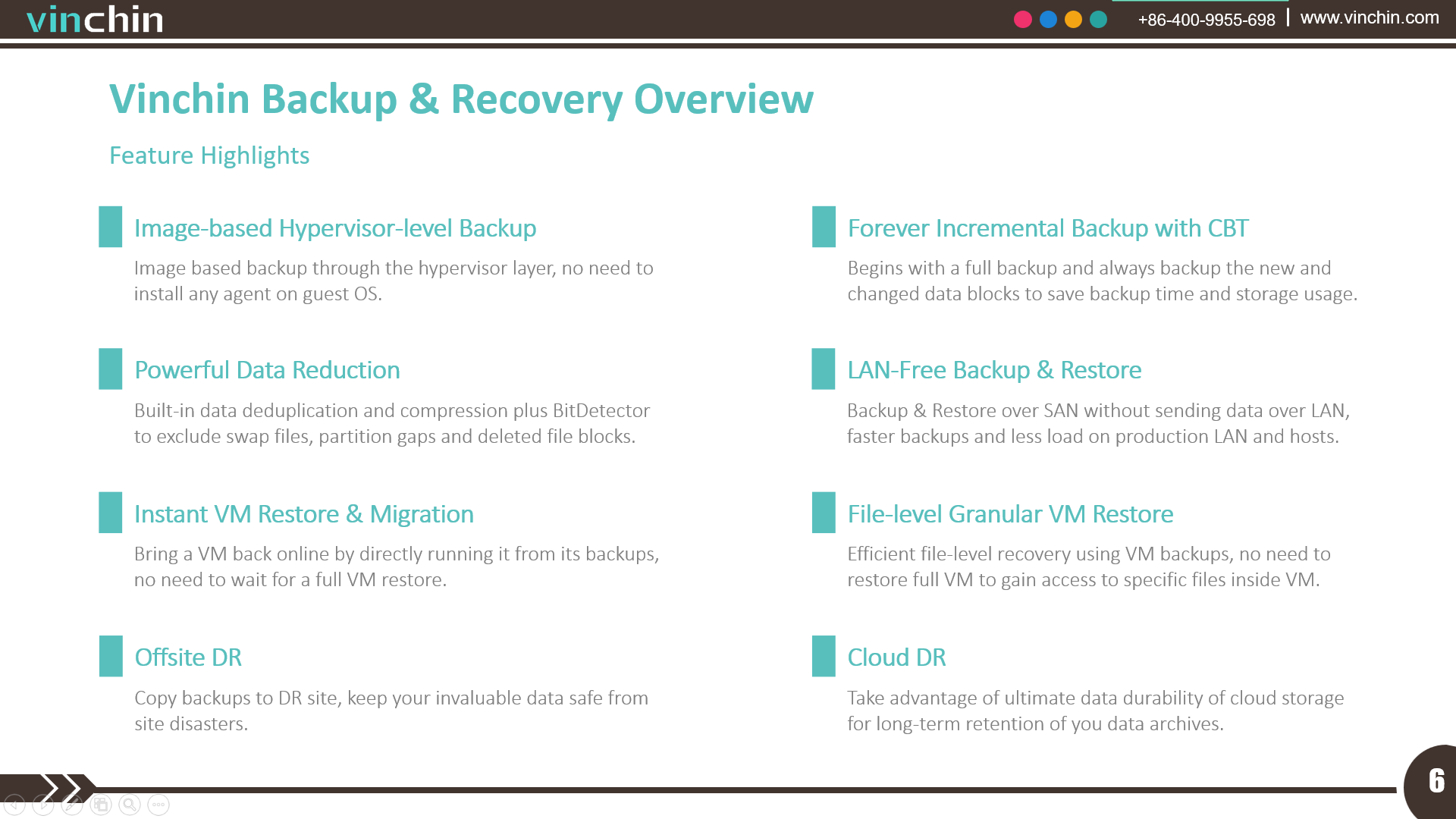Click the description 'Backup & Restore over SAN'
Viewport: 1456px width, 819px height.
(x=1098, y=423)
